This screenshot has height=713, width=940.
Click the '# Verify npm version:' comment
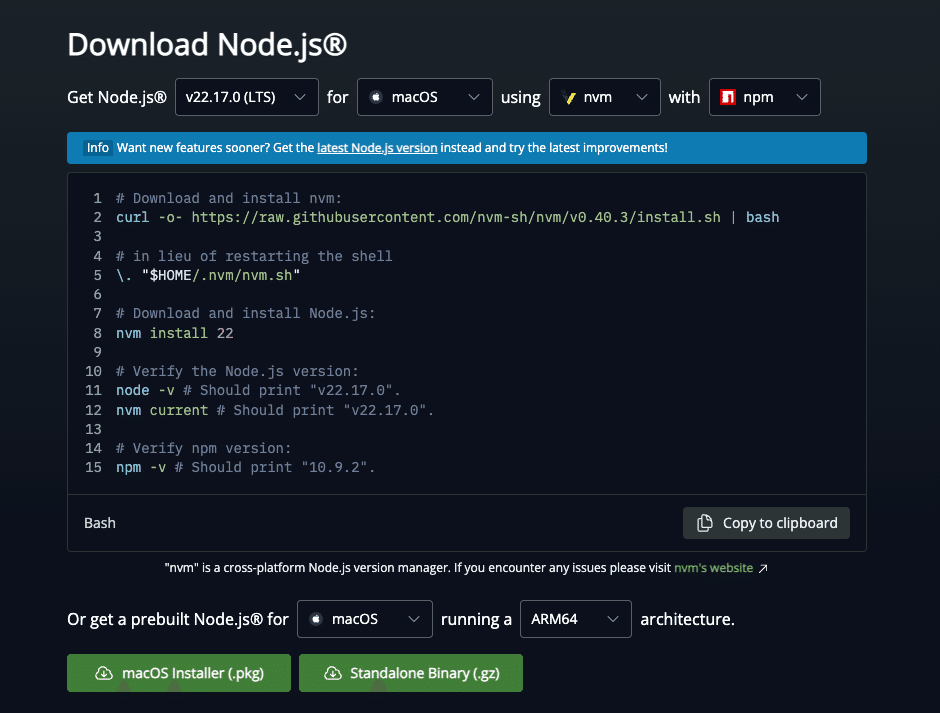click(203, 448)
